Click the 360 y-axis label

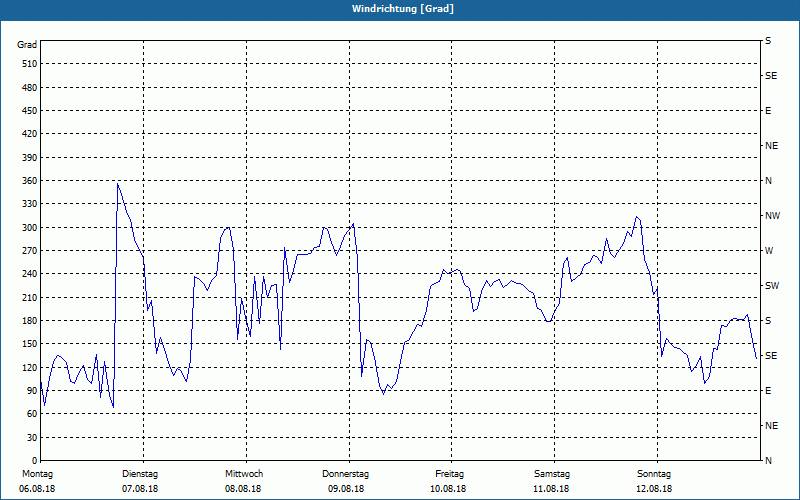click(30, 181)
